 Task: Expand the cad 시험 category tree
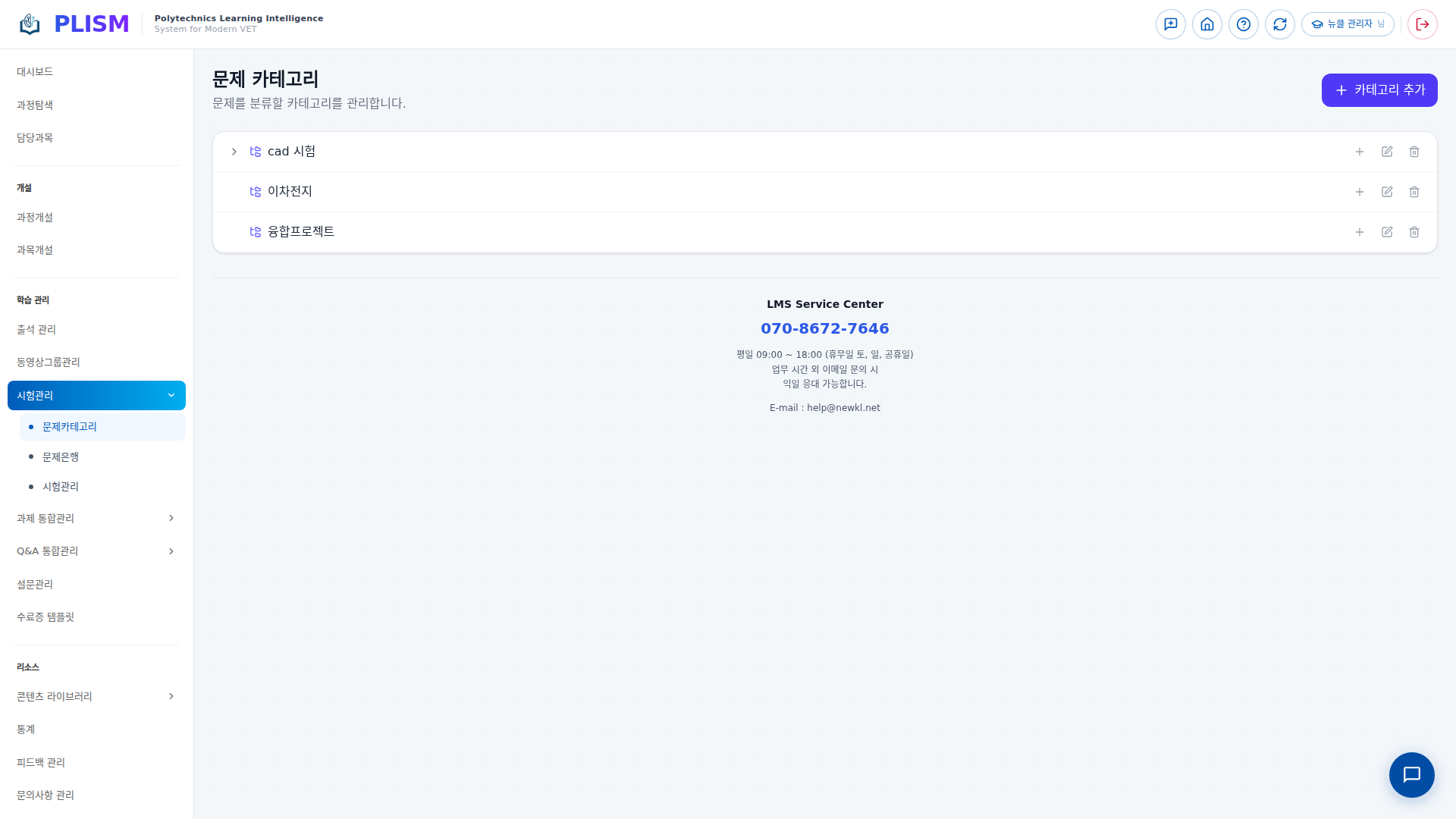(234, 152)
